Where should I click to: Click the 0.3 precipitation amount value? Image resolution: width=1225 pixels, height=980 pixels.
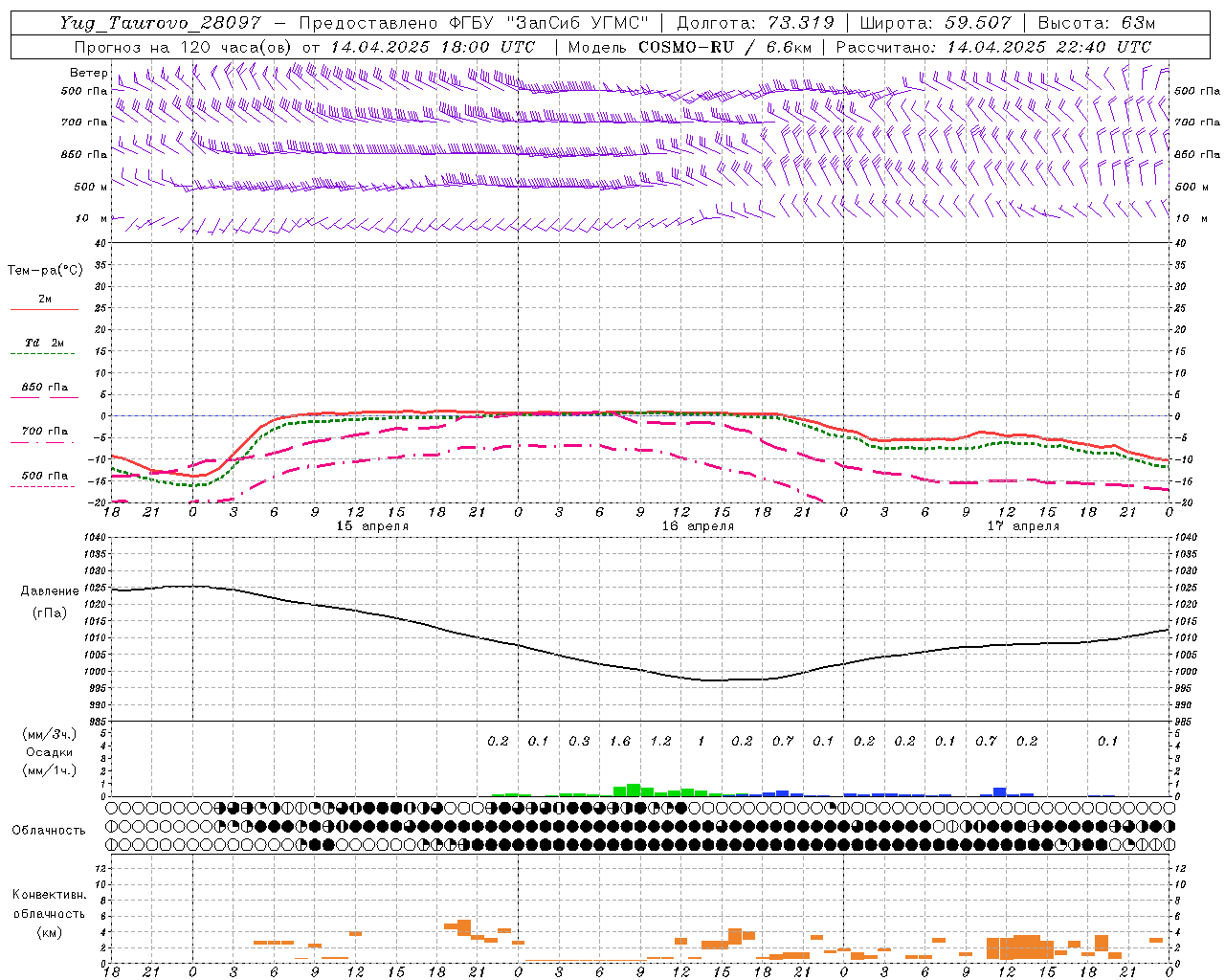tap(579, 742)
